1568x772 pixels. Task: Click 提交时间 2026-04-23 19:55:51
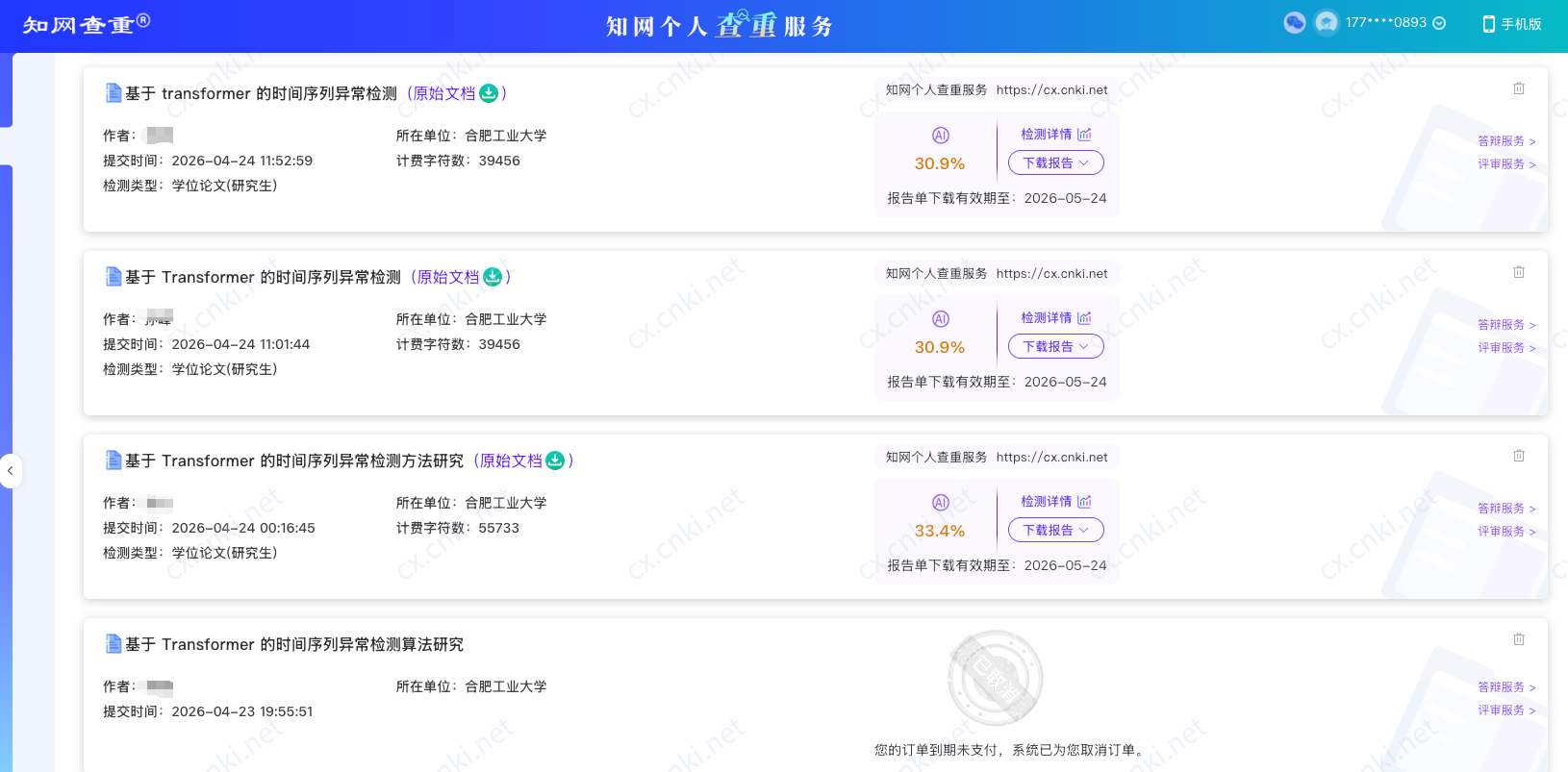click(x=208, y=711)
